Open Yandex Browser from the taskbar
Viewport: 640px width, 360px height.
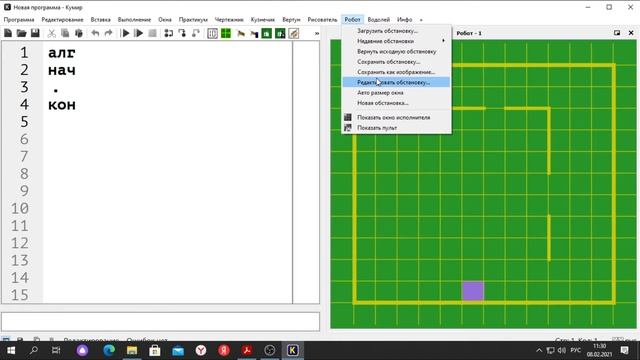click(x=201, y=350)
